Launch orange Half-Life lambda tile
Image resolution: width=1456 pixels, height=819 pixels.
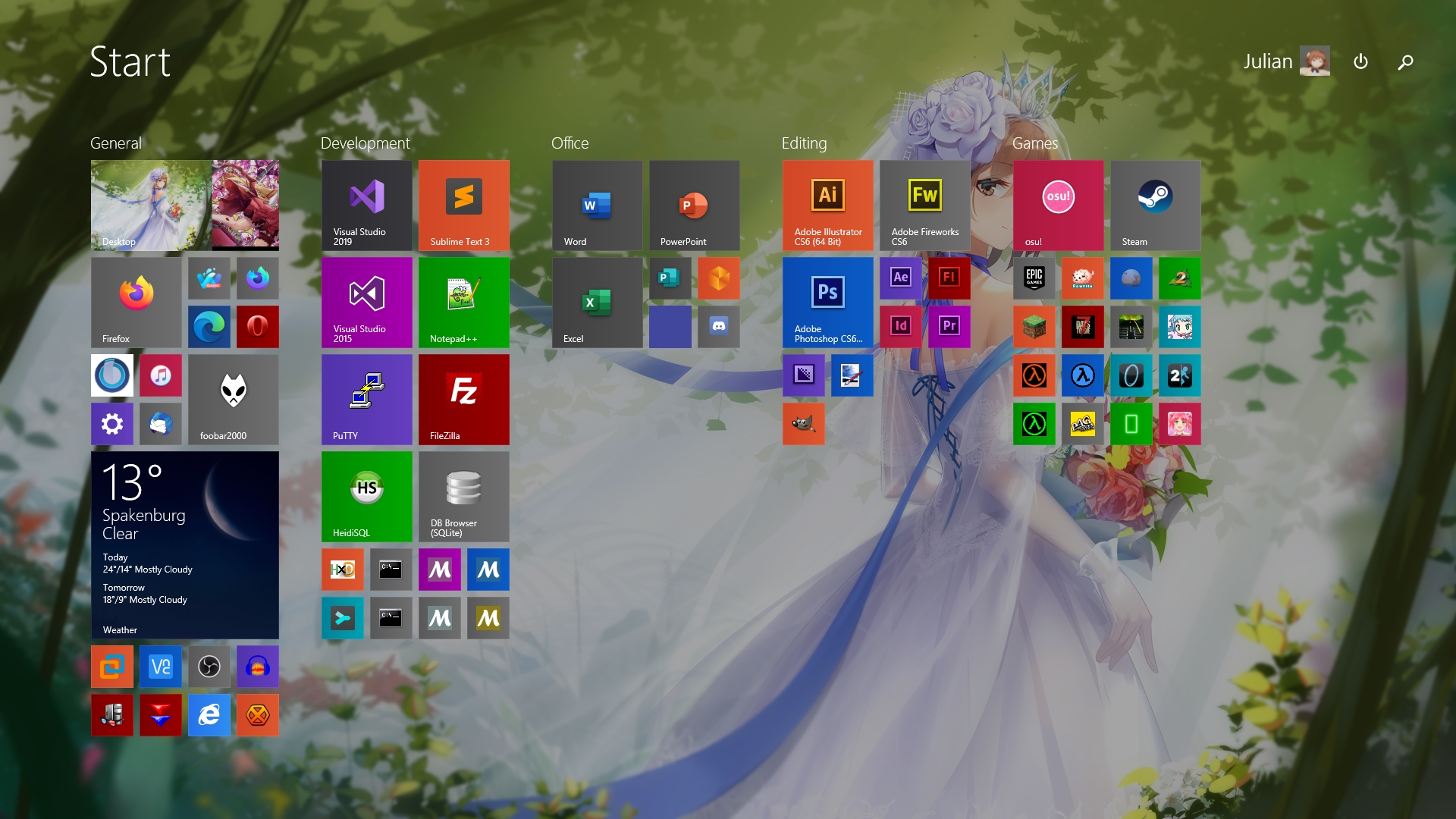(x=1034, y=375)
